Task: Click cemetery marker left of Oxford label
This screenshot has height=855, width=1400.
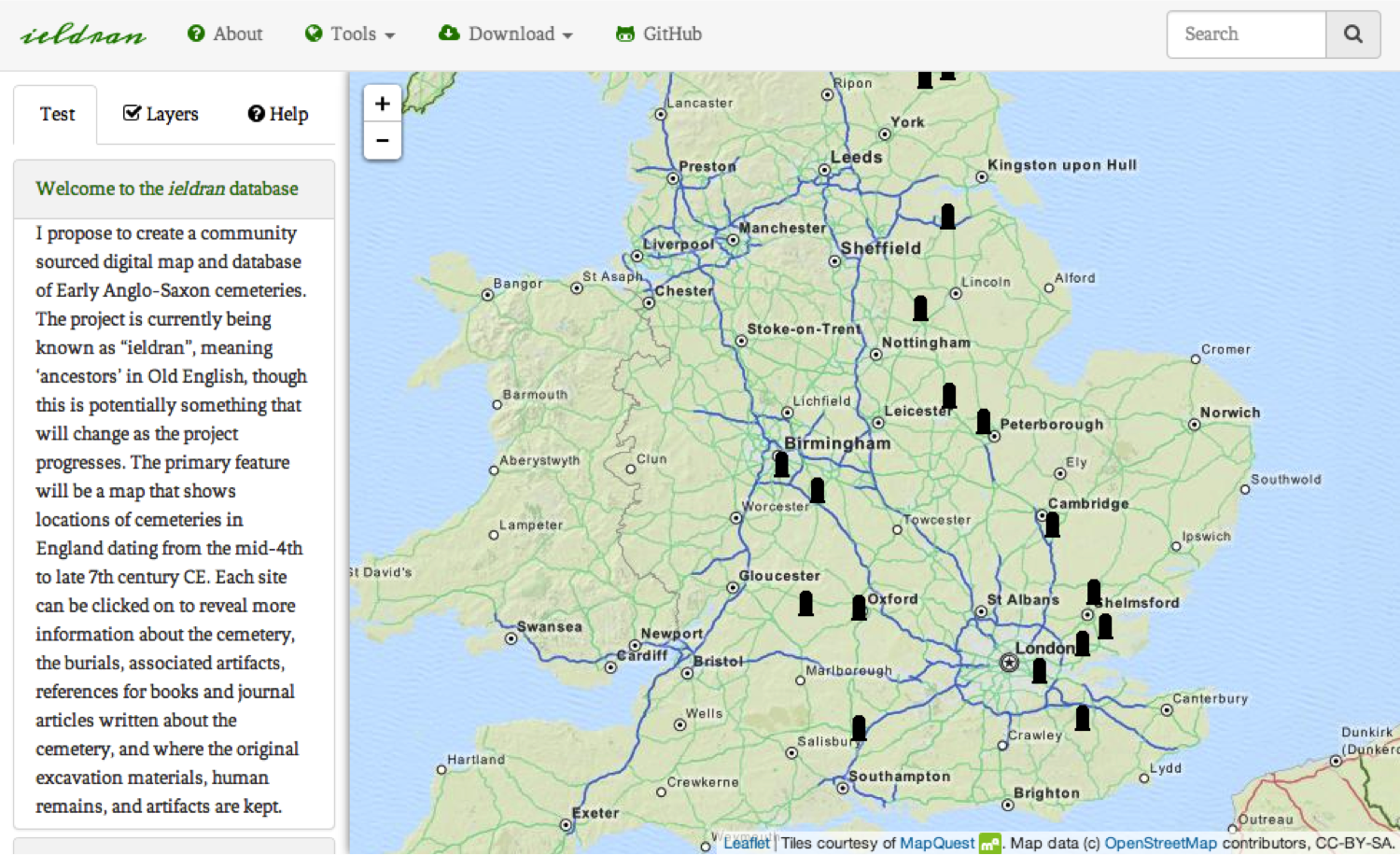Action: click(859, 608)
